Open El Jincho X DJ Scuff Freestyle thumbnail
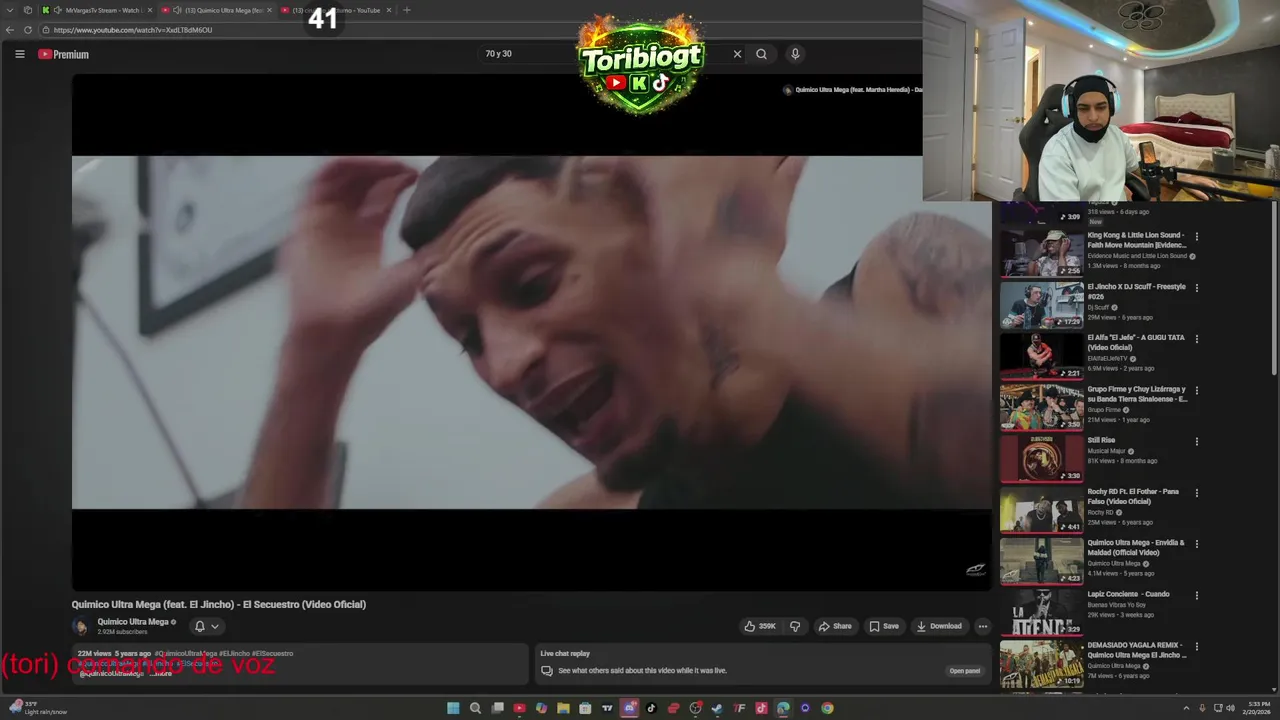Image resolution: width=1280 pixels, height=720 pixels. tap(1042, 304)
